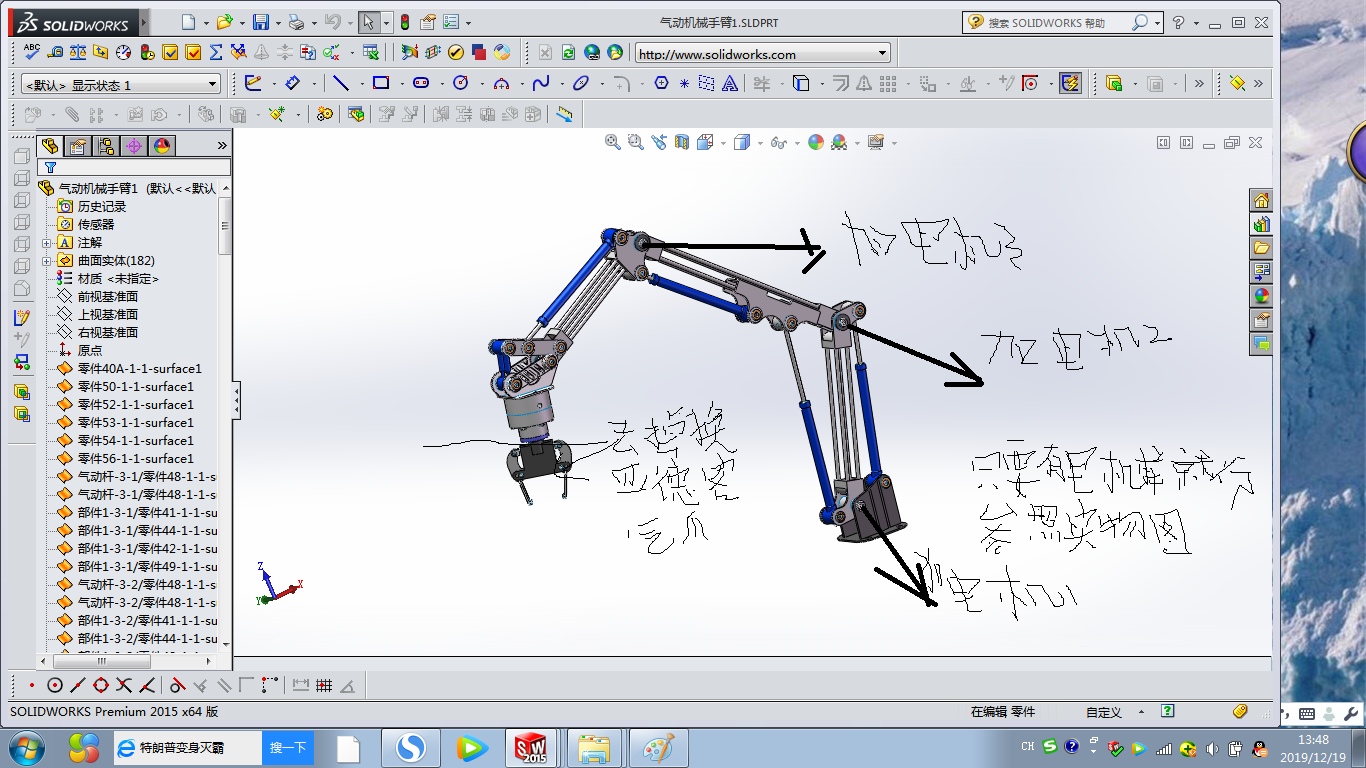Click the Rebuild traffic light icon

click(405, 22)
